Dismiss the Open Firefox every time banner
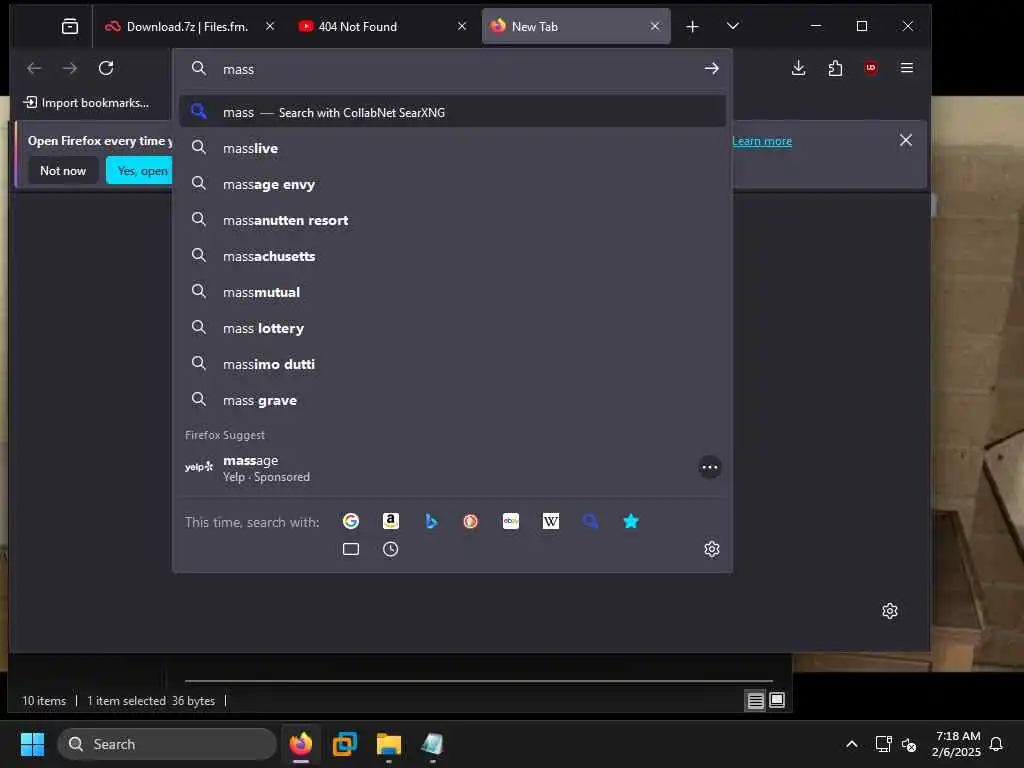The height and width of the screenshot is (768, 1024). [906, 140]
